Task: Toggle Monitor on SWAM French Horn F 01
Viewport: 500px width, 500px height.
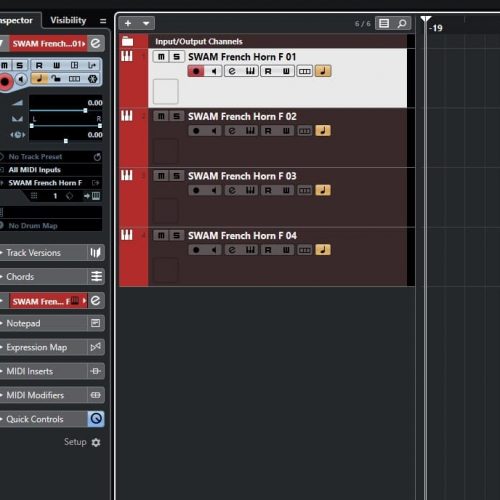Action: pyautogui.click(x=214, y=71)
